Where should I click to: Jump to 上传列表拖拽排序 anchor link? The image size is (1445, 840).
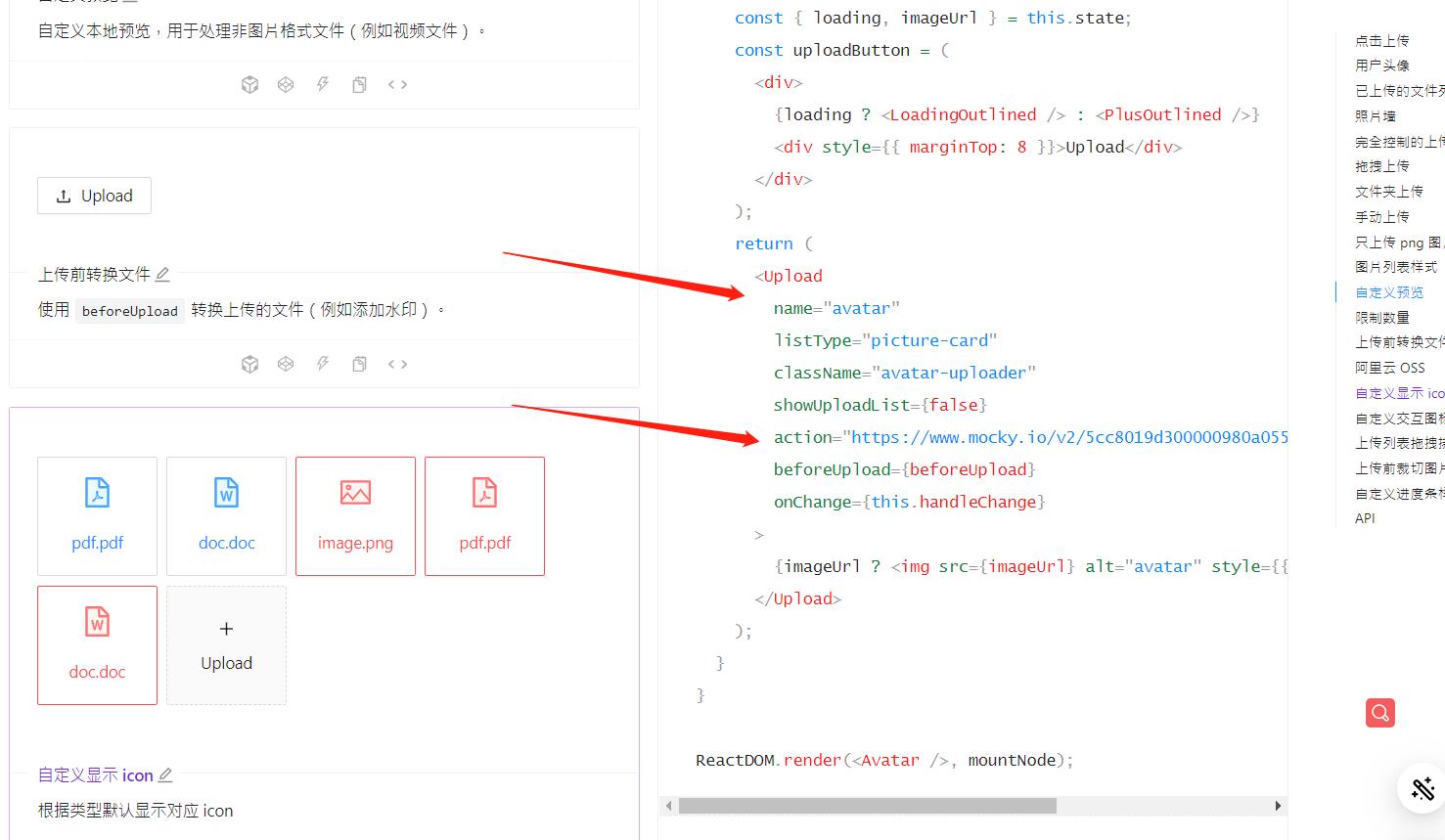1400,443
